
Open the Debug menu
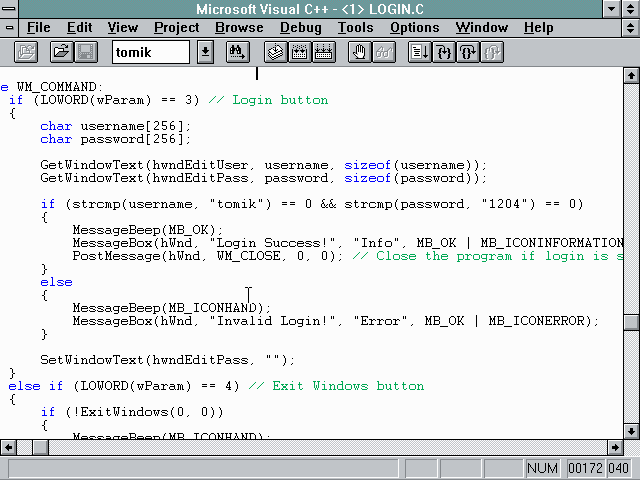click(x=300, y=28)
